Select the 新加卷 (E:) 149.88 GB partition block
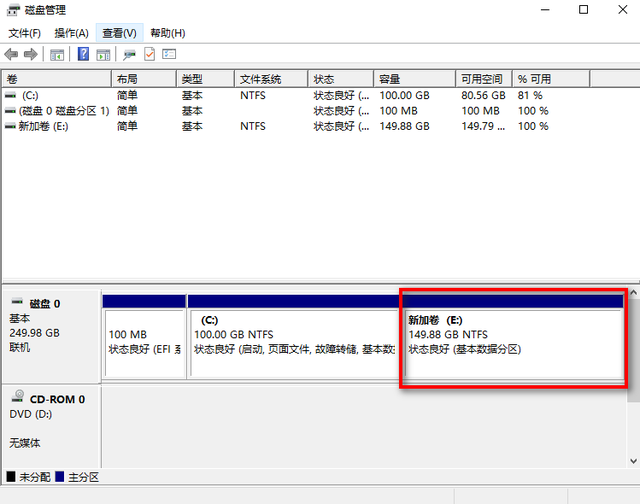The image size is (640, 504). [x=513, y=337]
